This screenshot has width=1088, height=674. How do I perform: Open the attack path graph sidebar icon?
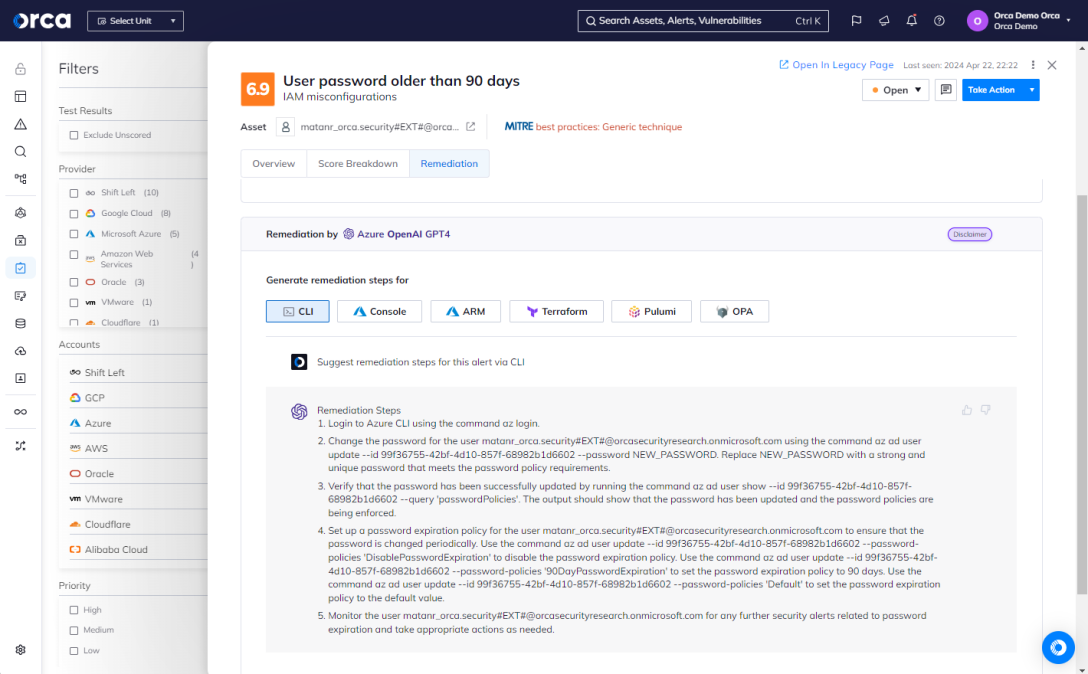pos(20,179)
